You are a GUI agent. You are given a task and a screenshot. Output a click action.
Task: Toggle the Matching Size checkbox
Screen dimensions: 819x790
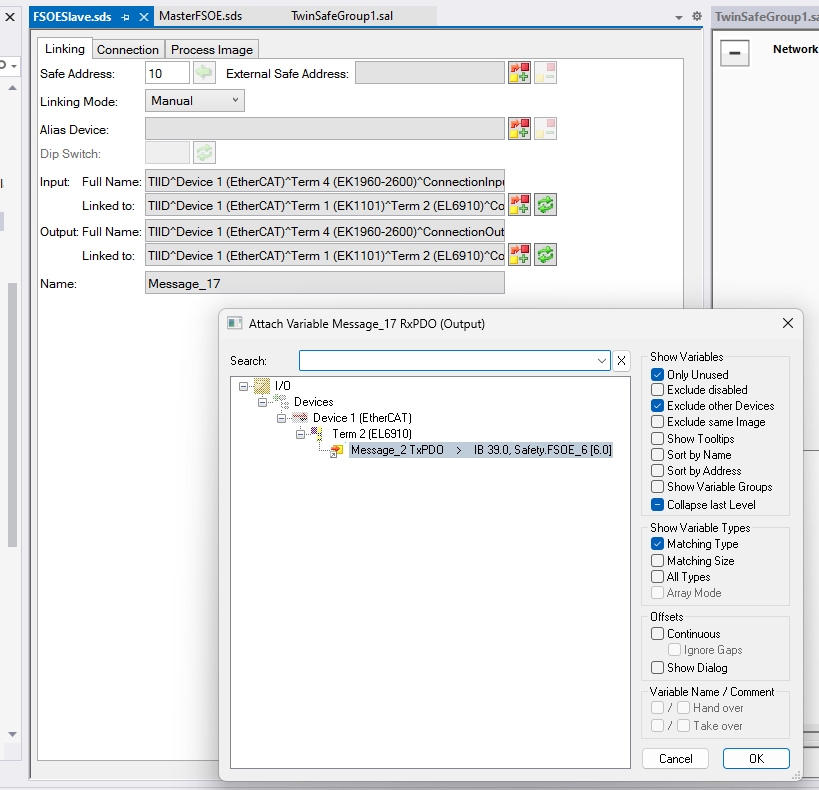(x=657, y=561)
